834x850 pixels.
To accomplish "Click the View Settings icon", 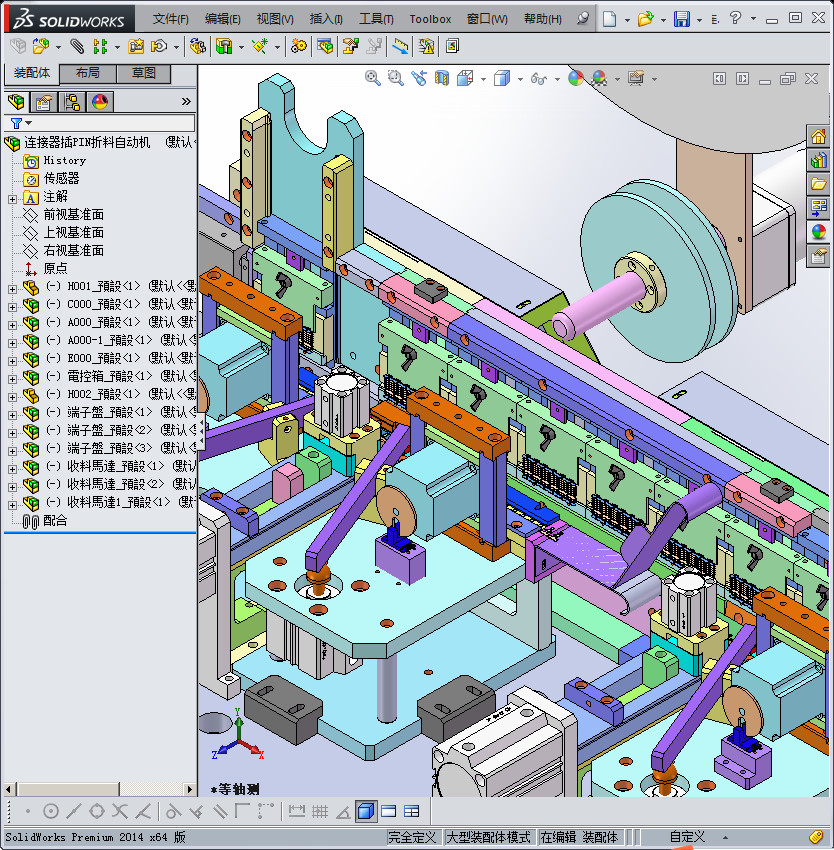I will (636, 79).
